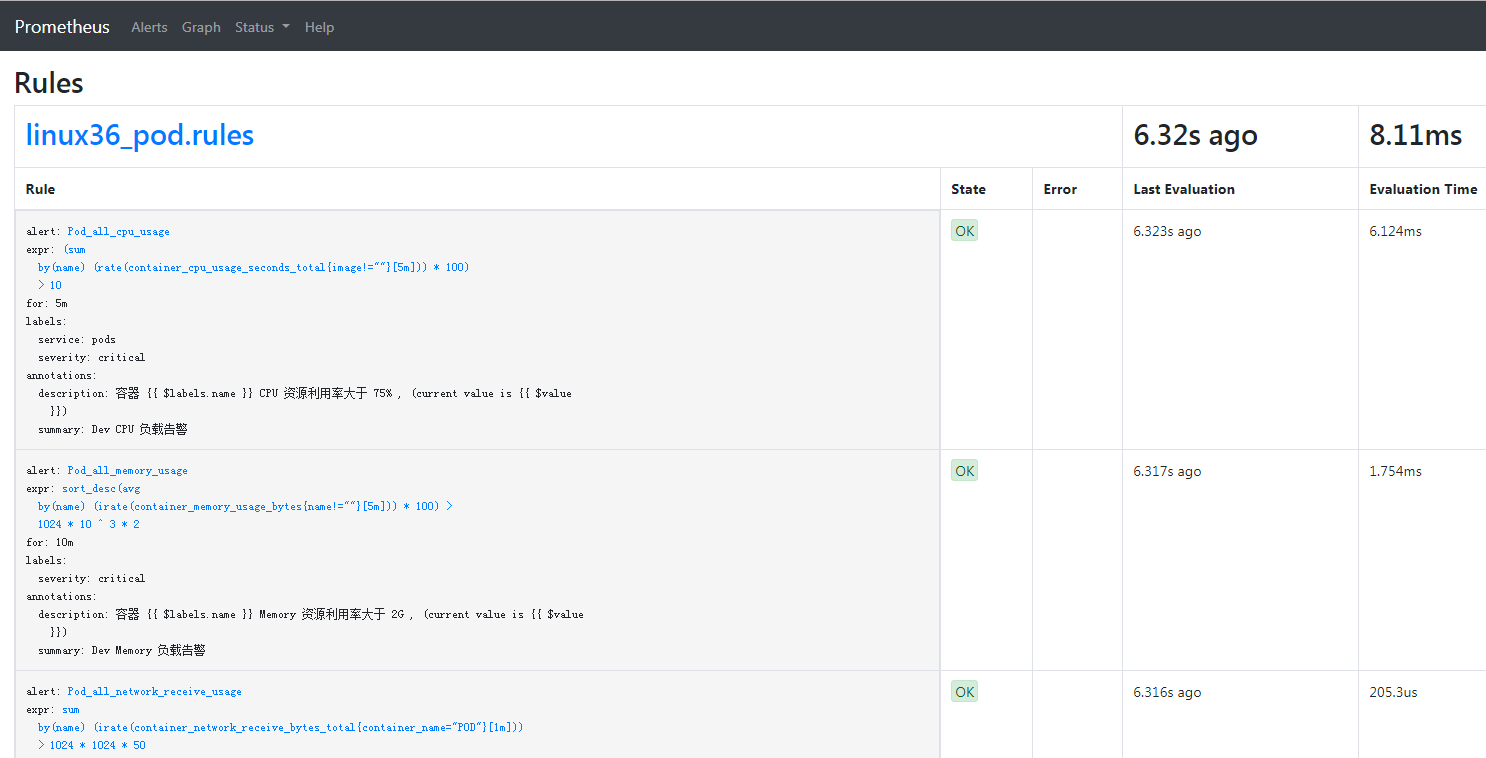Screen dimensions: 1486x758
Task: Open the memory rule sort_desc(avg expression
Action: (x=101, y=488)
